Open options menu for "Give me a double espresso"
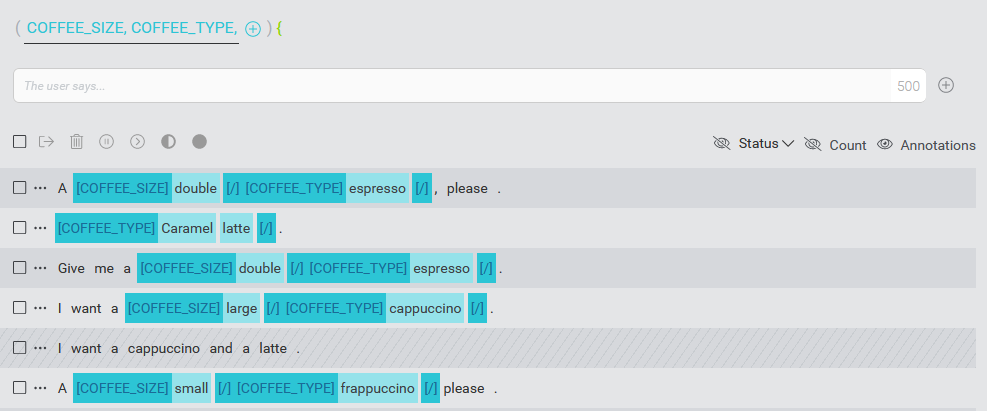The width and height of the screenshot is (987, 411). point(41,268)
